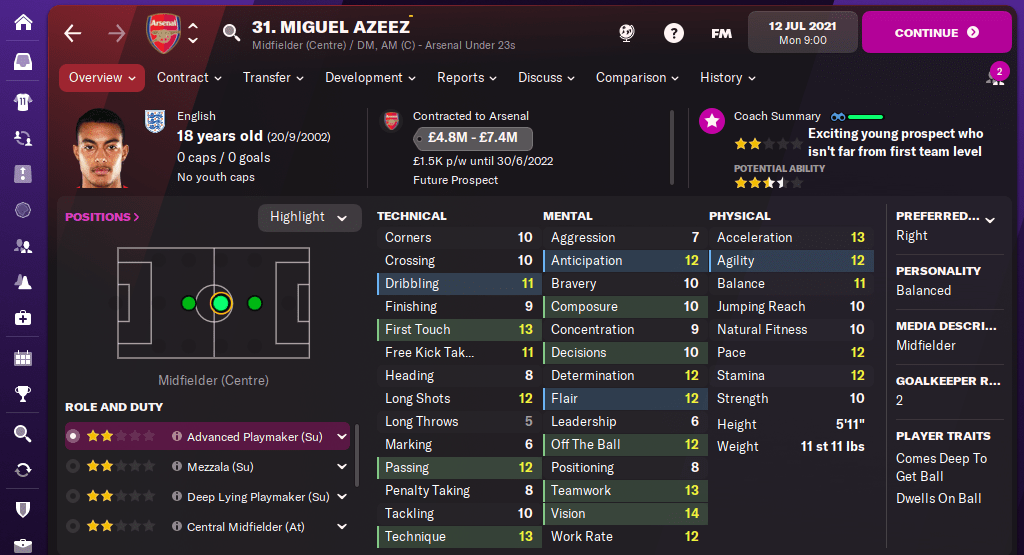
Task: Click the Home icon in sidebar
Action: click(x=23, y=22)
